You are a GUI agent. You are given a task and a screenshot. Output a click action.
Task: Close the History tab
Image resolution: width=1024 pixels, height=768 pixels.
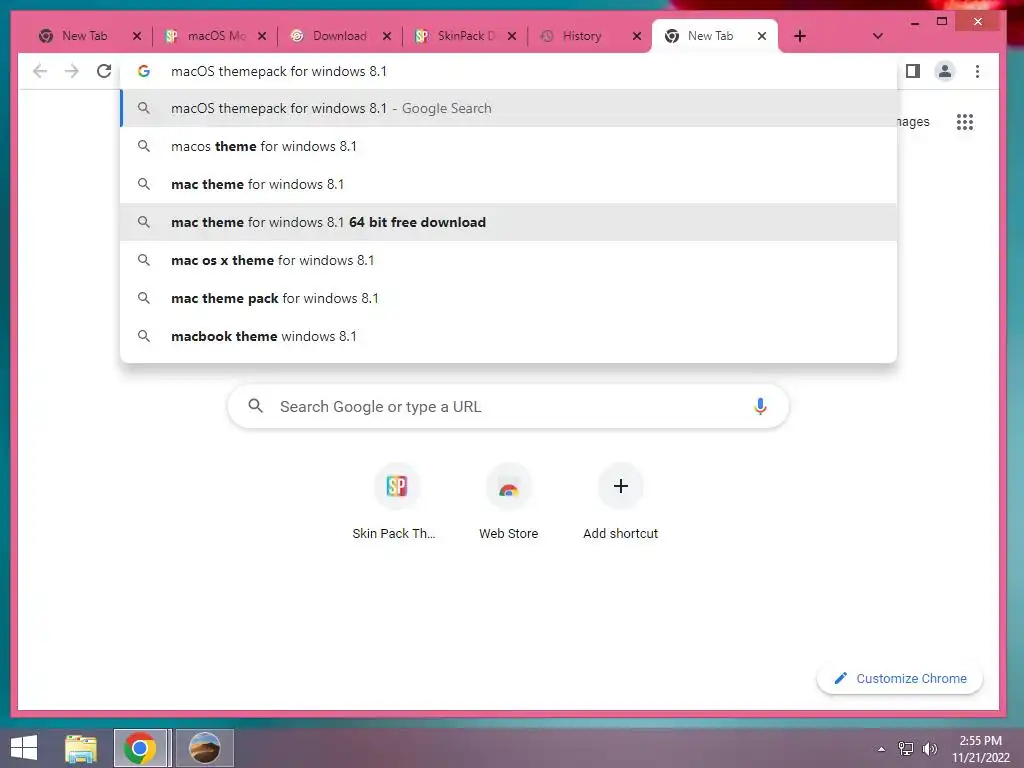pos(637,36)
